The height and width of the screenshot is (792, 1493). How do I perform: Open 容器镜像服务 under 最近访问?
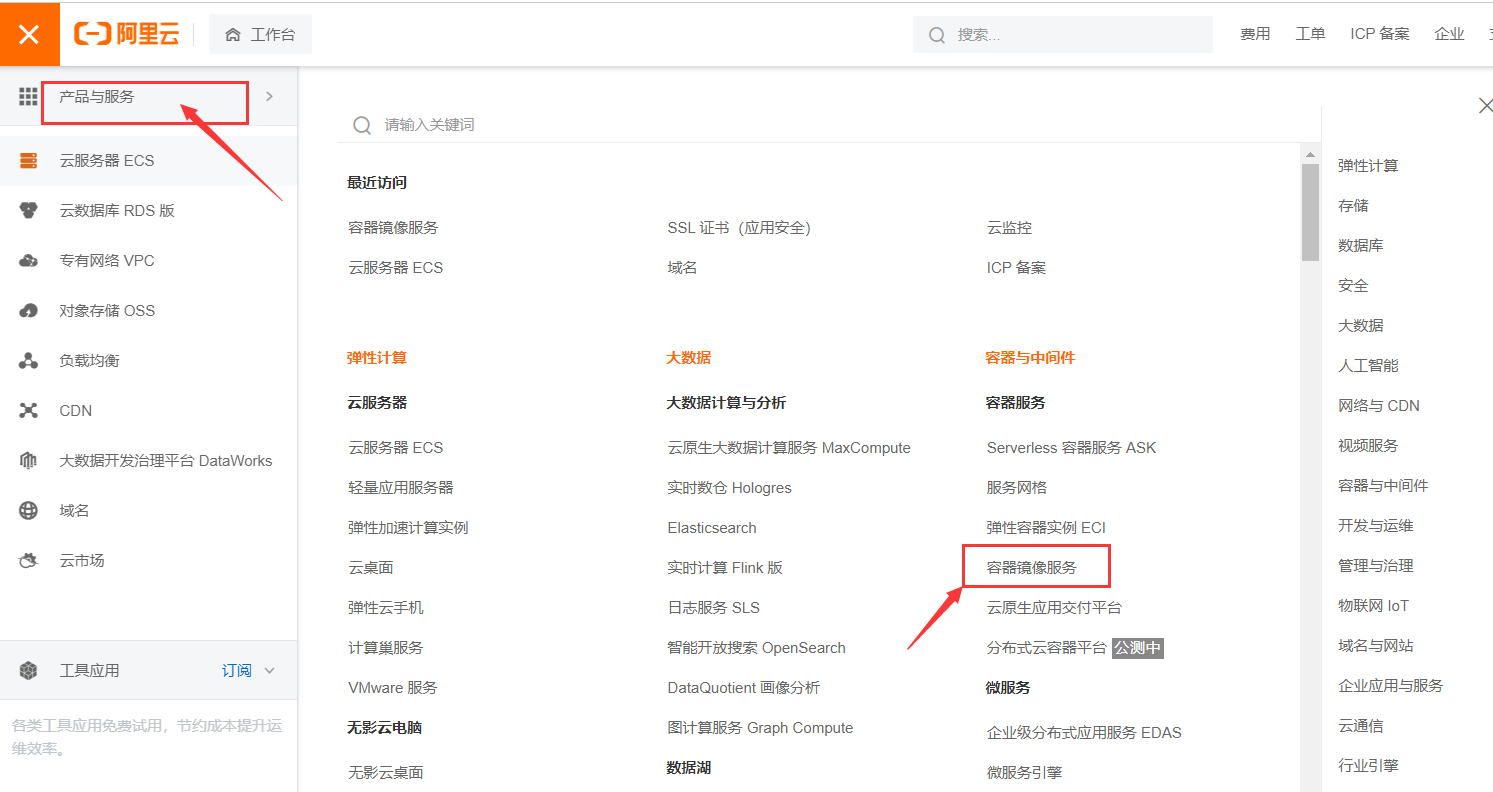tap(393, 228)
